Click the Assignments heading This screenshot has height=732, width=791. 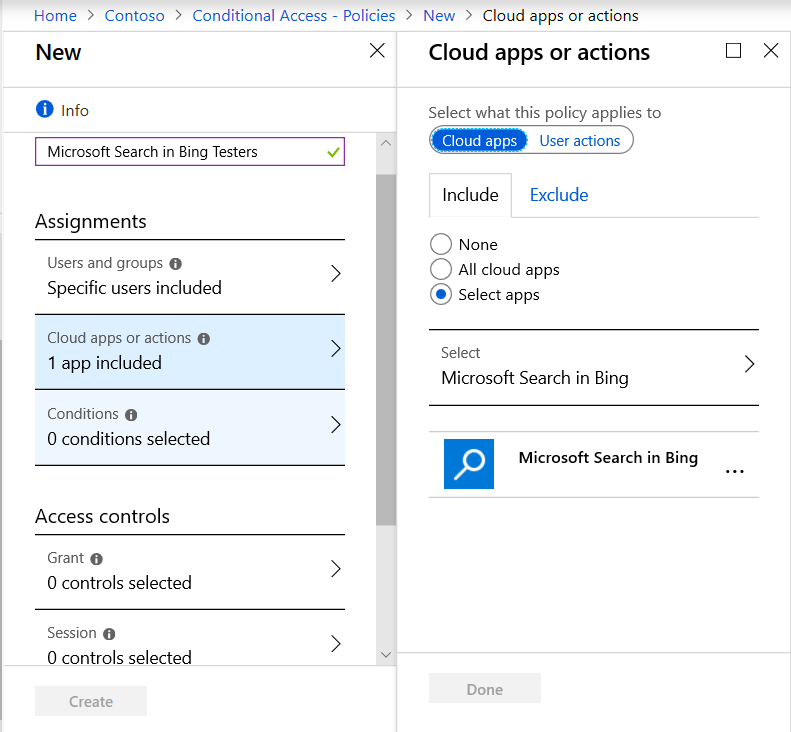click(91, 221)
